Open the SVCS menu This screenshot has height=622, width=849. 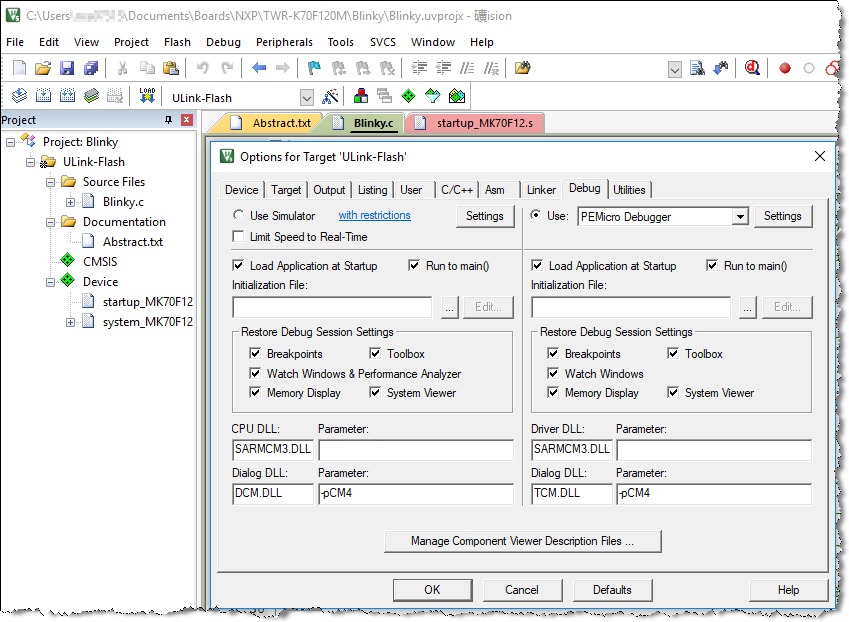click(383, 42)
